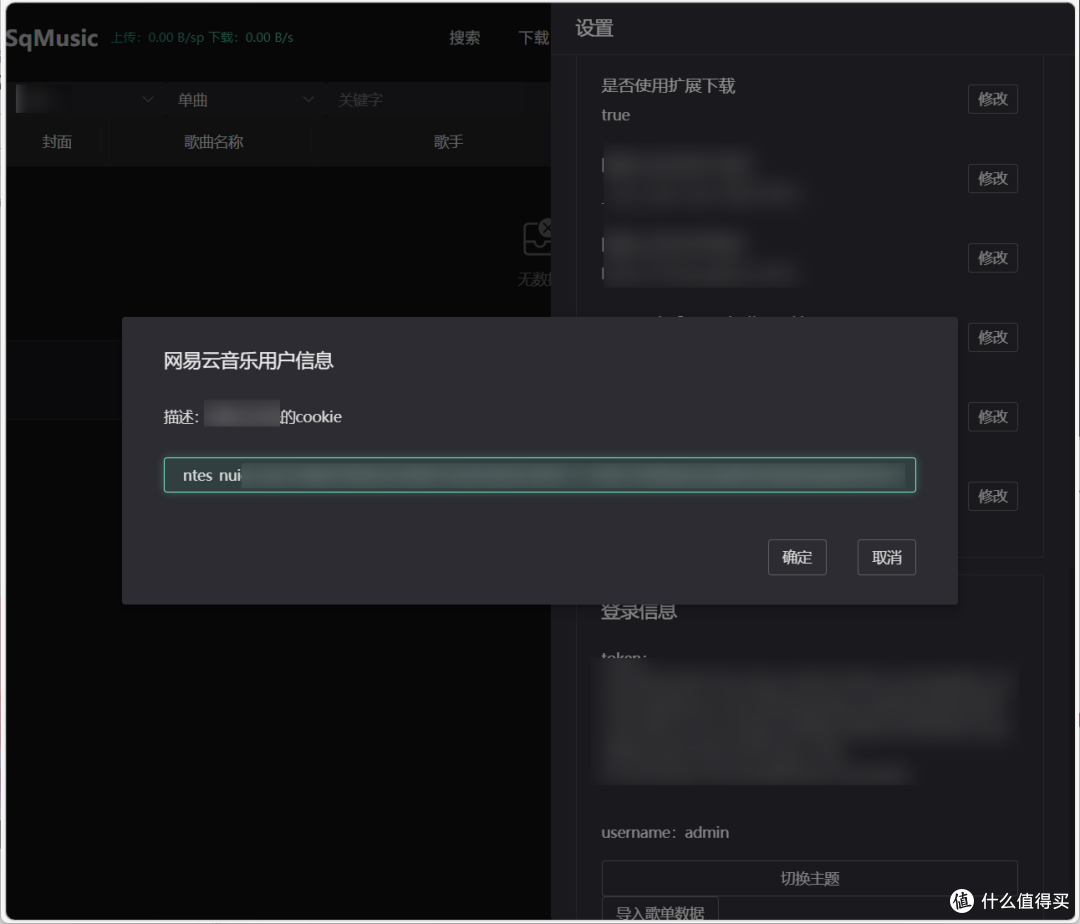The height and width of the screenshot is (924, 1080).
Task: Expand the blurred source dropdown
Action: pos(85,100)
